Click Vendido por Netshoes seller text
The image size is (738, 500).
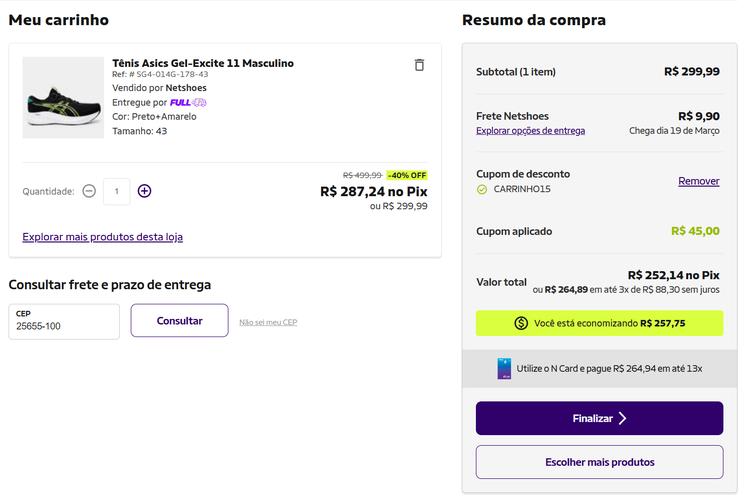coord(159,88)
